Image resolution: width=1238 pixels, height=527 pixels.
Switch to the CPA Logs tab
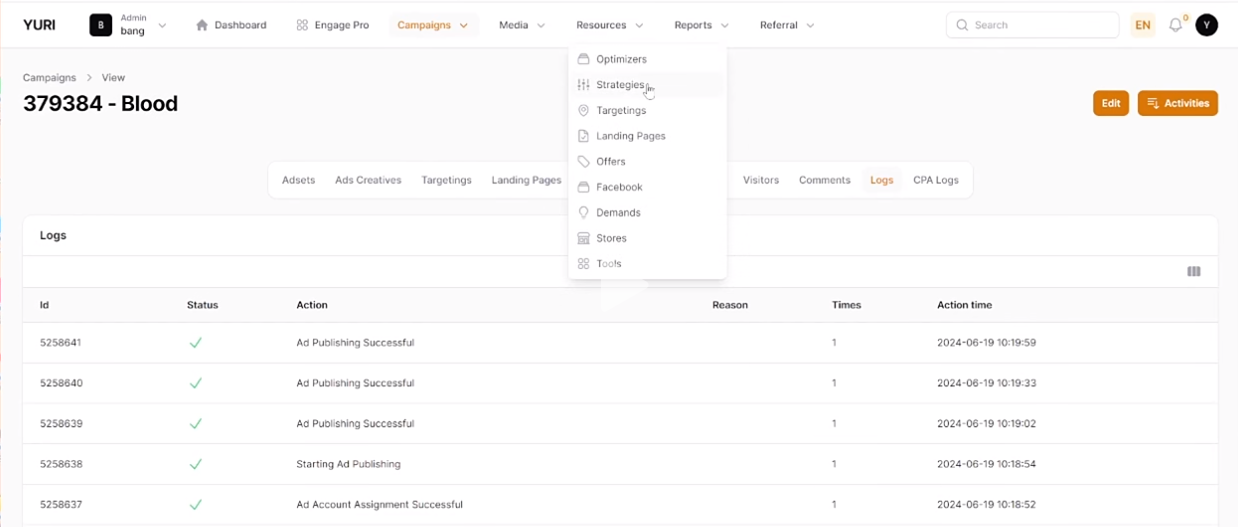click(935, 180)
